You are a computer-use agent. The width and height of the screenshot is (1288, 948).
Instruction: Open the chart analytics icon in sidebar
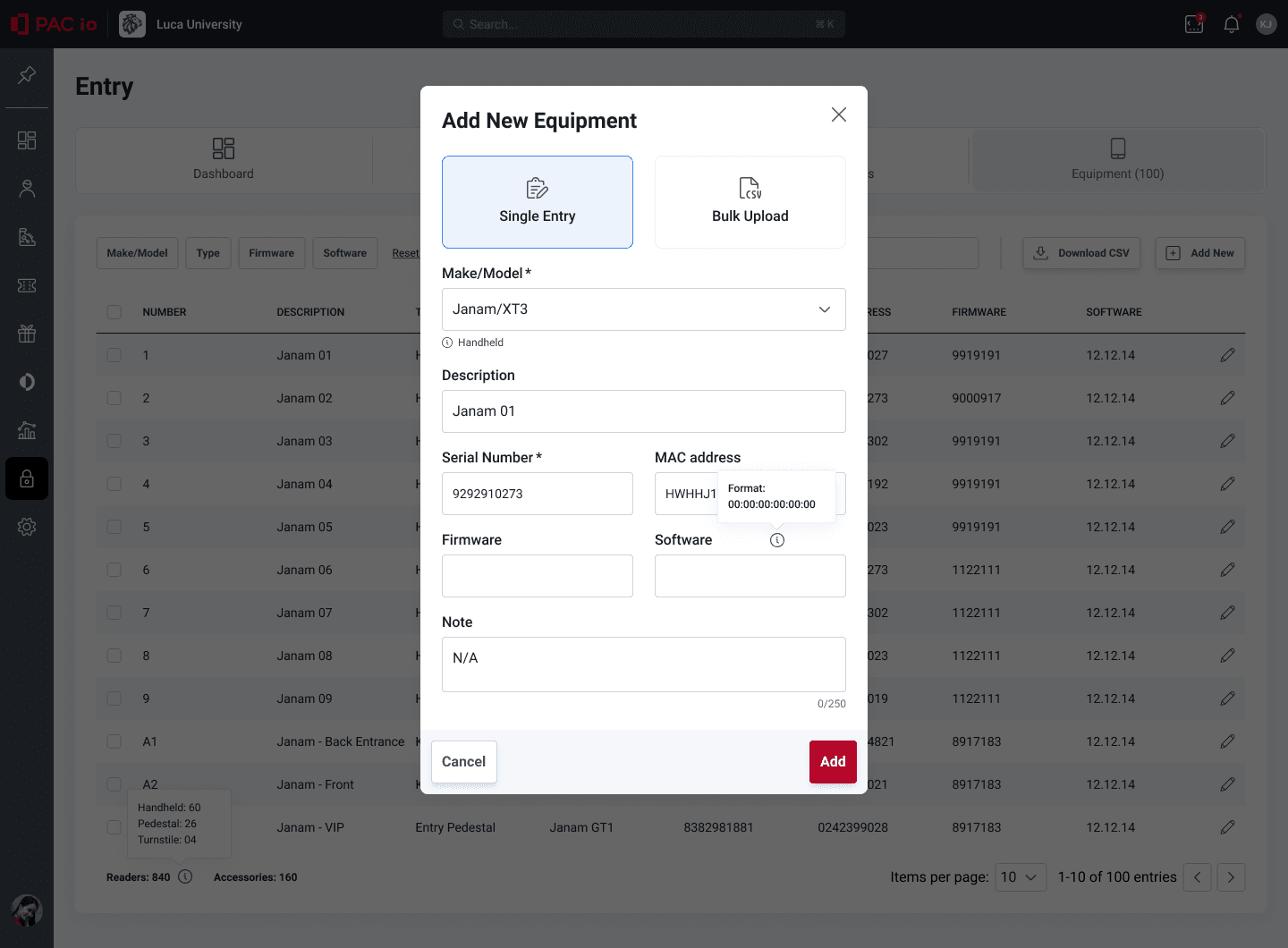(x=27, y=430)
